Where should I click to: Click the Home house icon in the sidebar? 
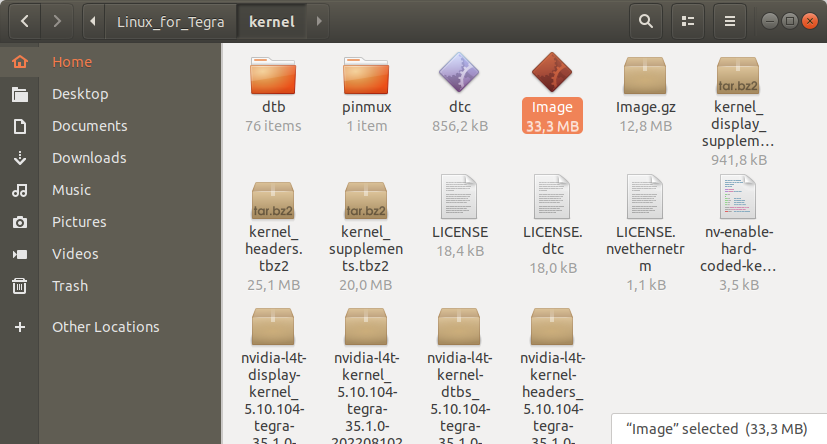click(x=20, y=62)
